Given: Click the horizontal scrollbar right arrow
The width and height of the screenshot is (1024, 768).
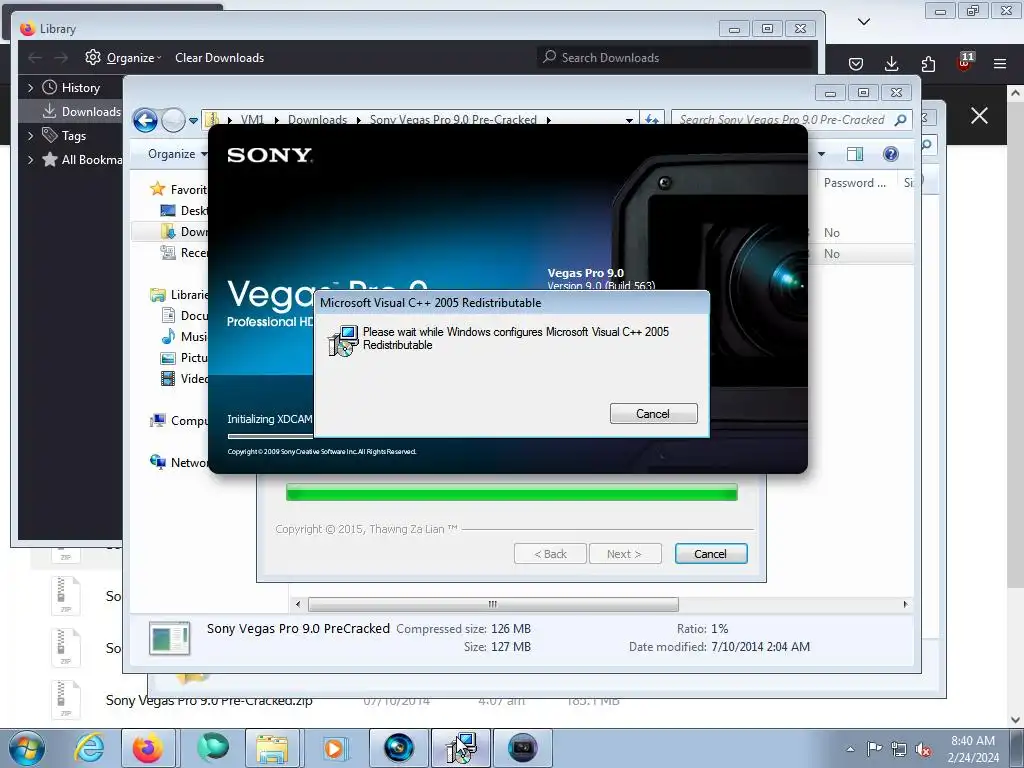Looking at the screenshot, I should click(x=905, y=604).
